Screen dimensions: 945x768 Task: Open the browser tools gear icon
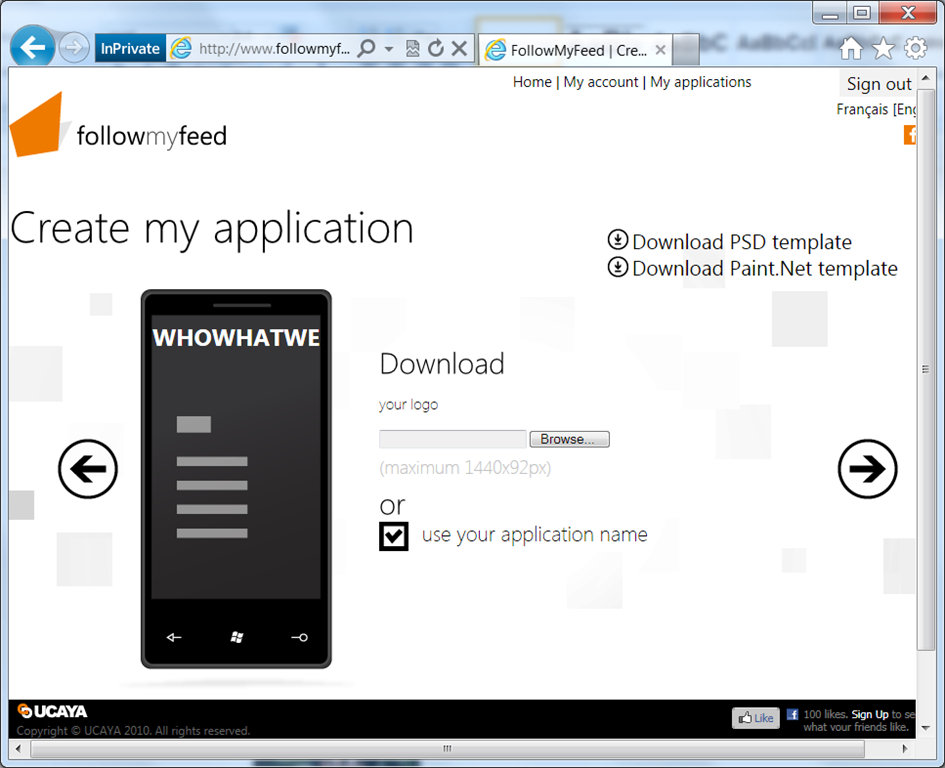tap(915, 48)
